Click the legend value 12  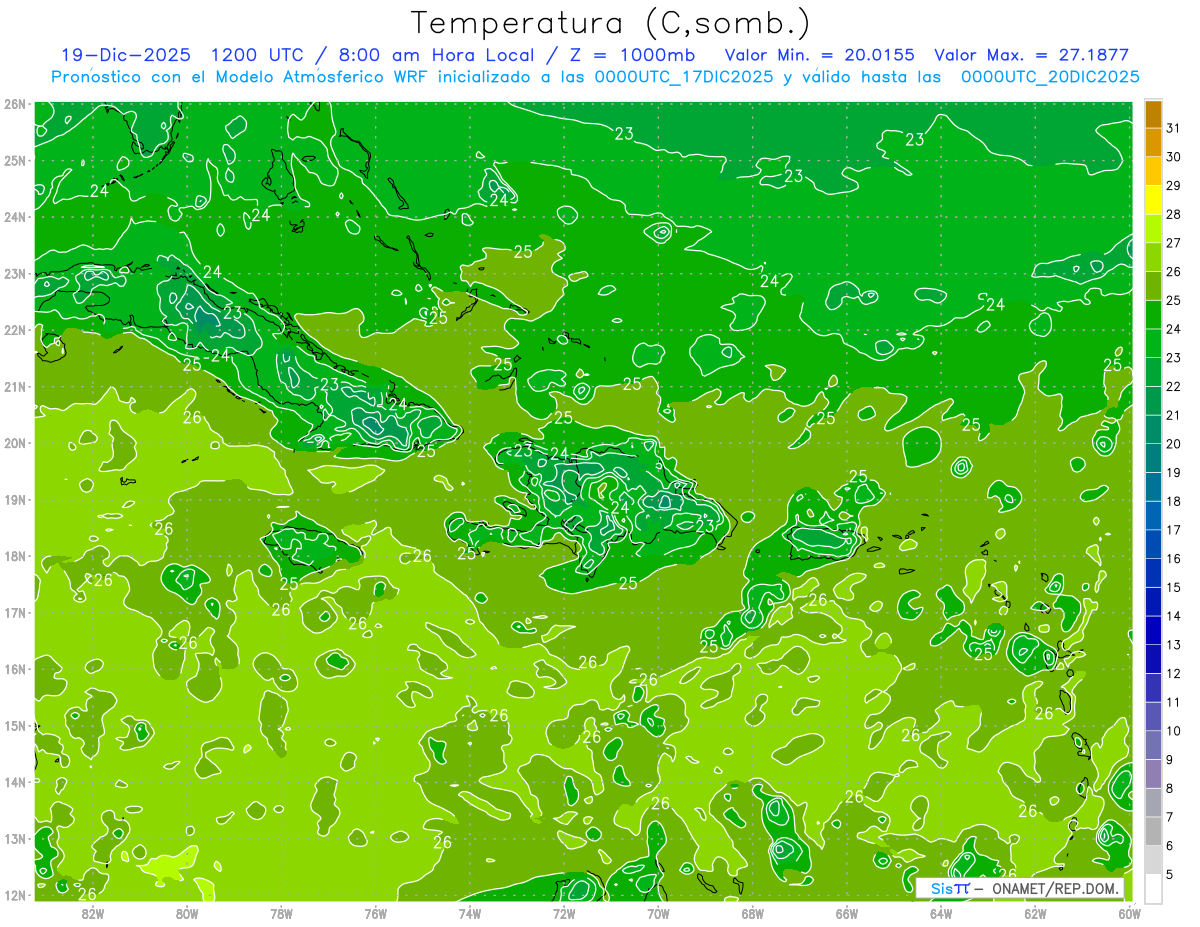pyautogui.click(x=1173, y=673)
